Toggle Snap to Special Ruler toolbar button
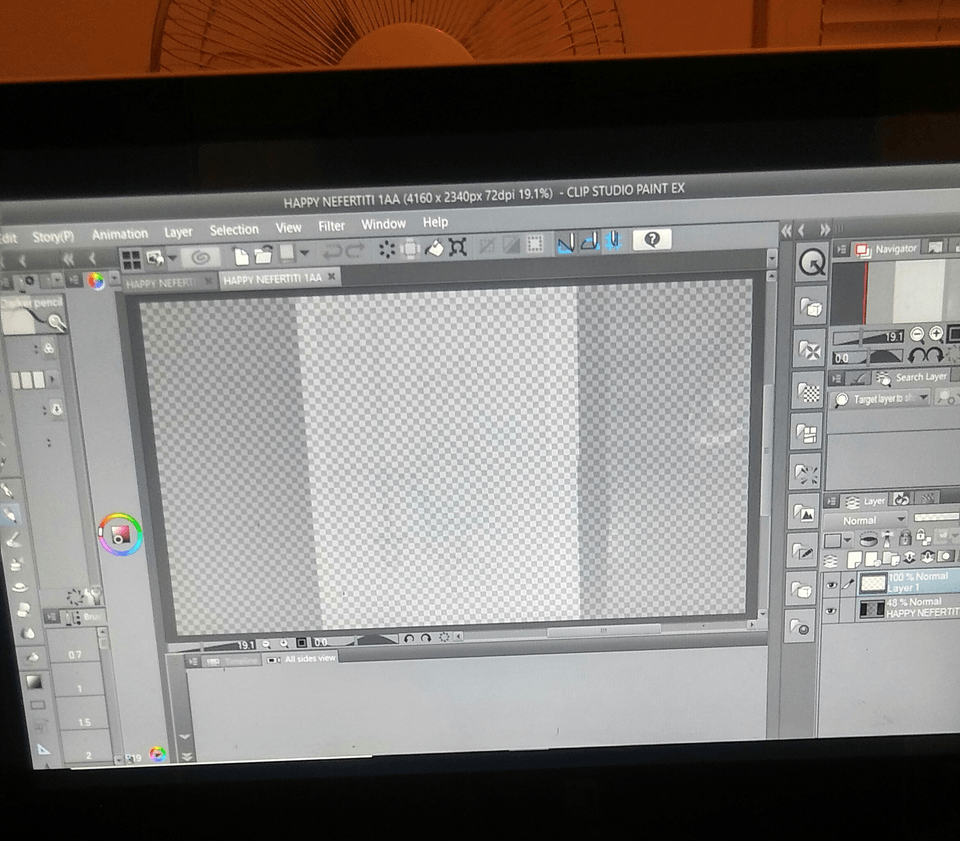The height and width of the screenshot is (841, 960). [590, 242]
